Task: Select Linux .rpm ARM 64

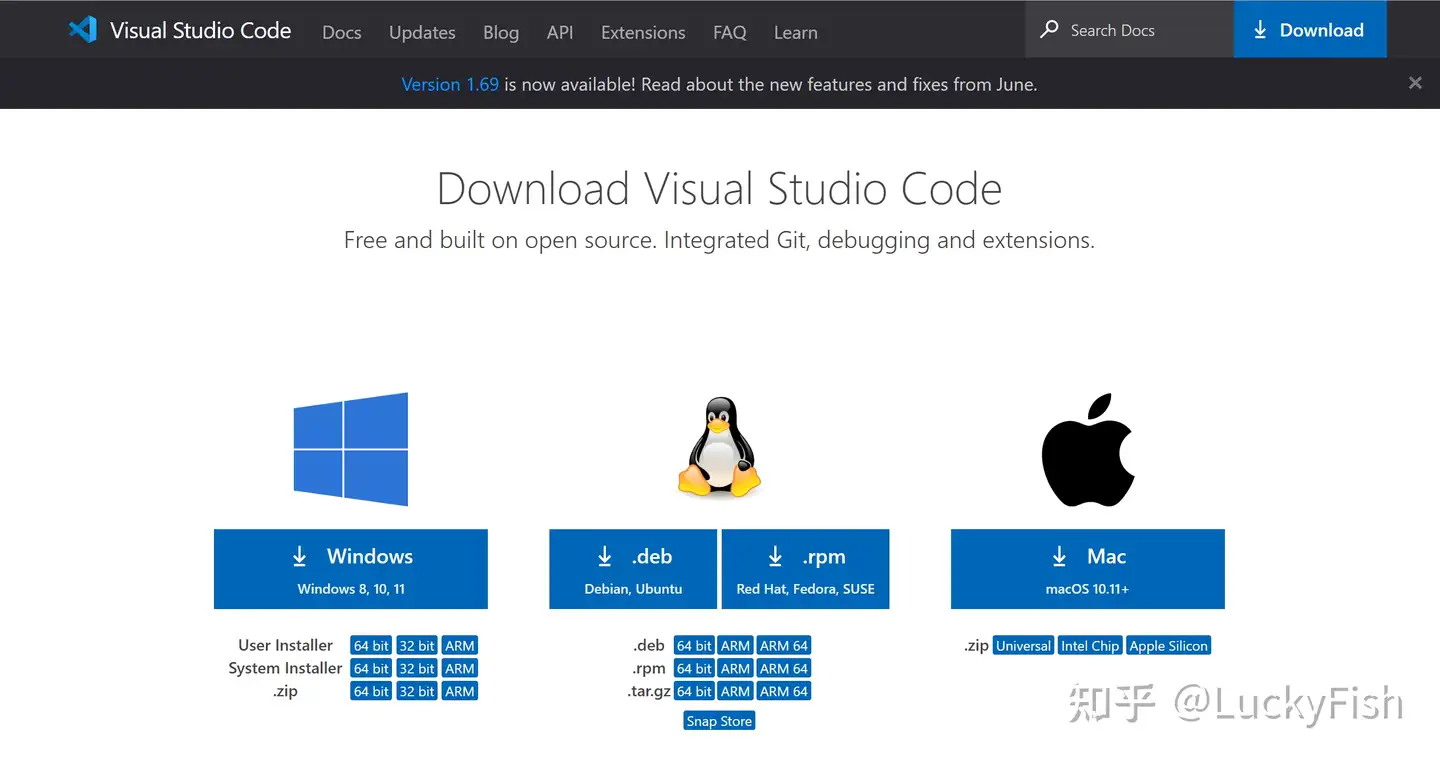Action: coord(784,669)
